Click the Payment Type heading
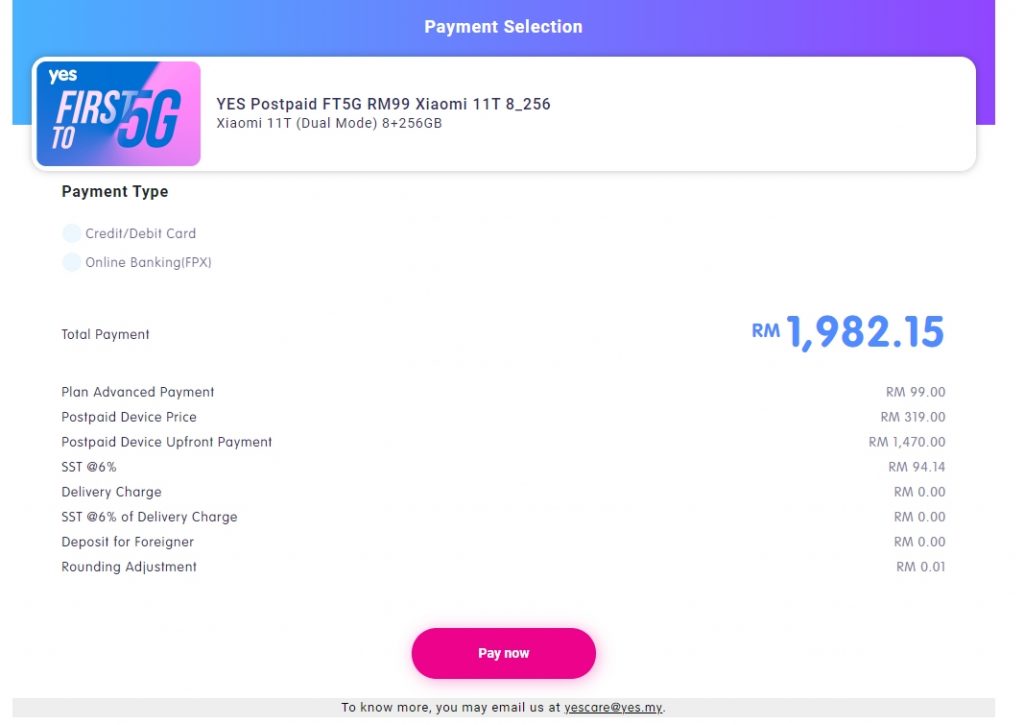Screen dimensions: 1024x725 115,192
